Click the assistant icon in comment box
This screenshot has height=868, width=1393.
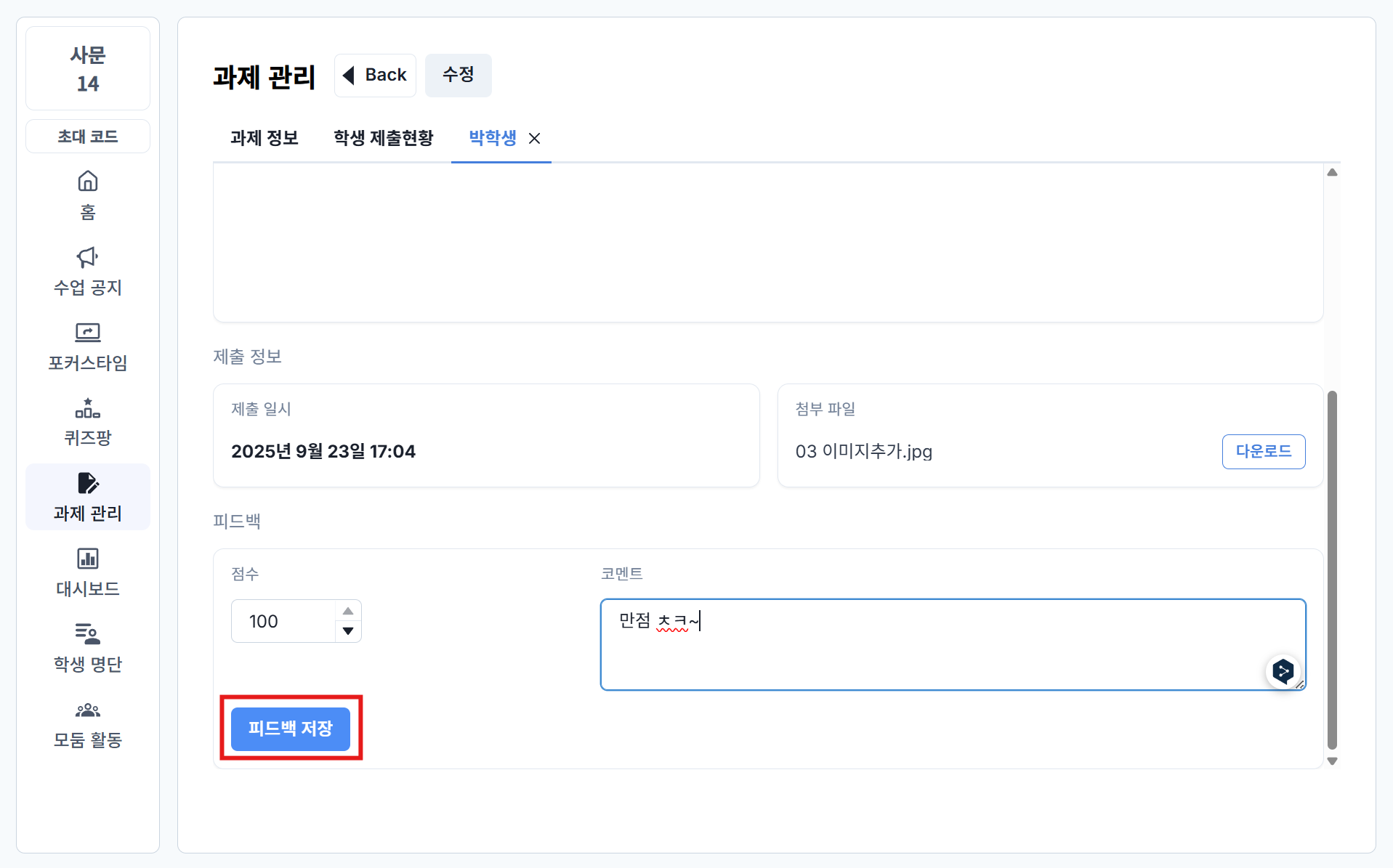[1283, 671]
